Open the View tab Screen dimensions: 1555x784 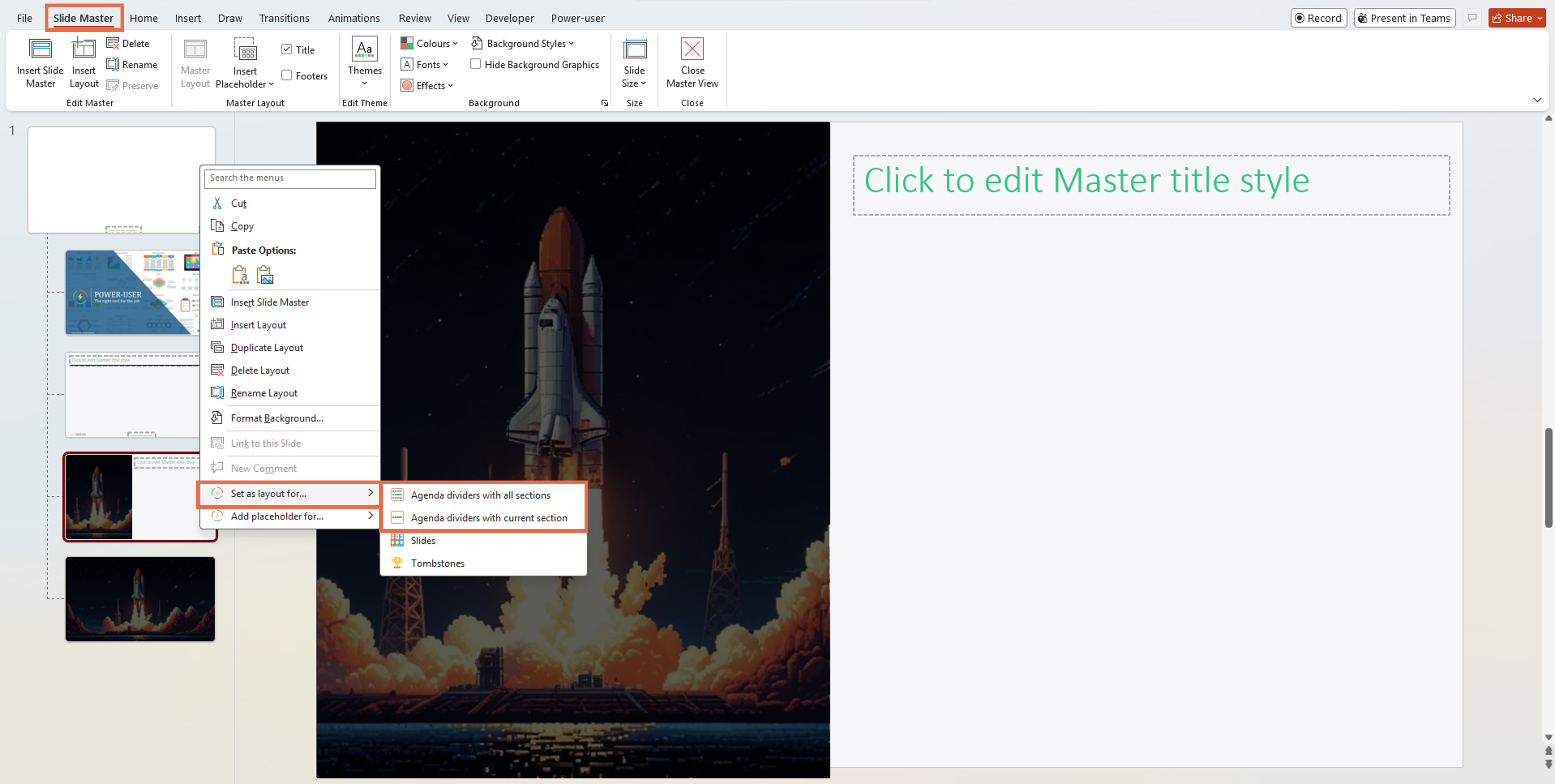[458, 18]
